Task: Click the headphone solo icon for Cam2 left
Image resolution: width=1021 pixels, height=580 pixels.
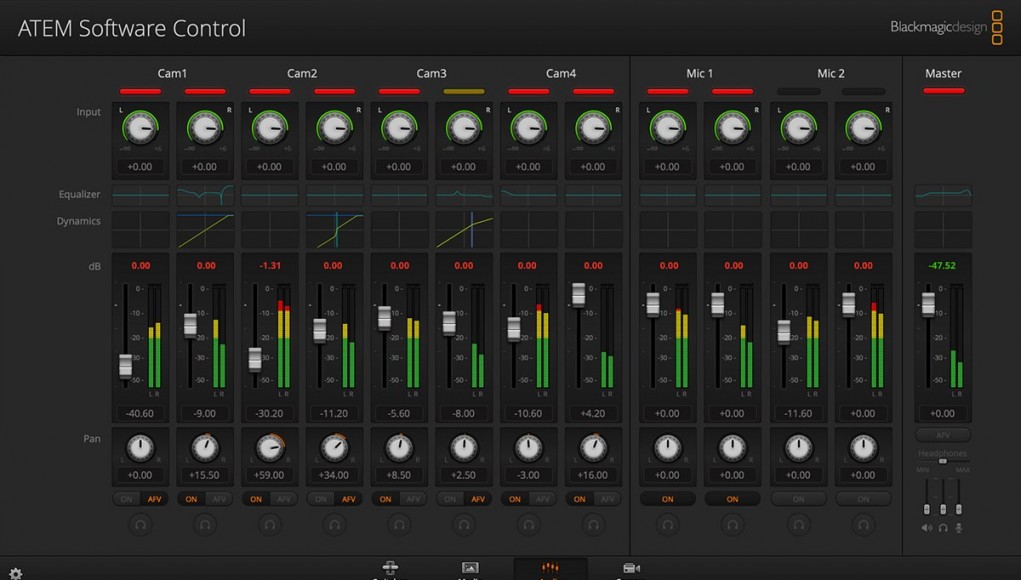Action: coord(270,524)
